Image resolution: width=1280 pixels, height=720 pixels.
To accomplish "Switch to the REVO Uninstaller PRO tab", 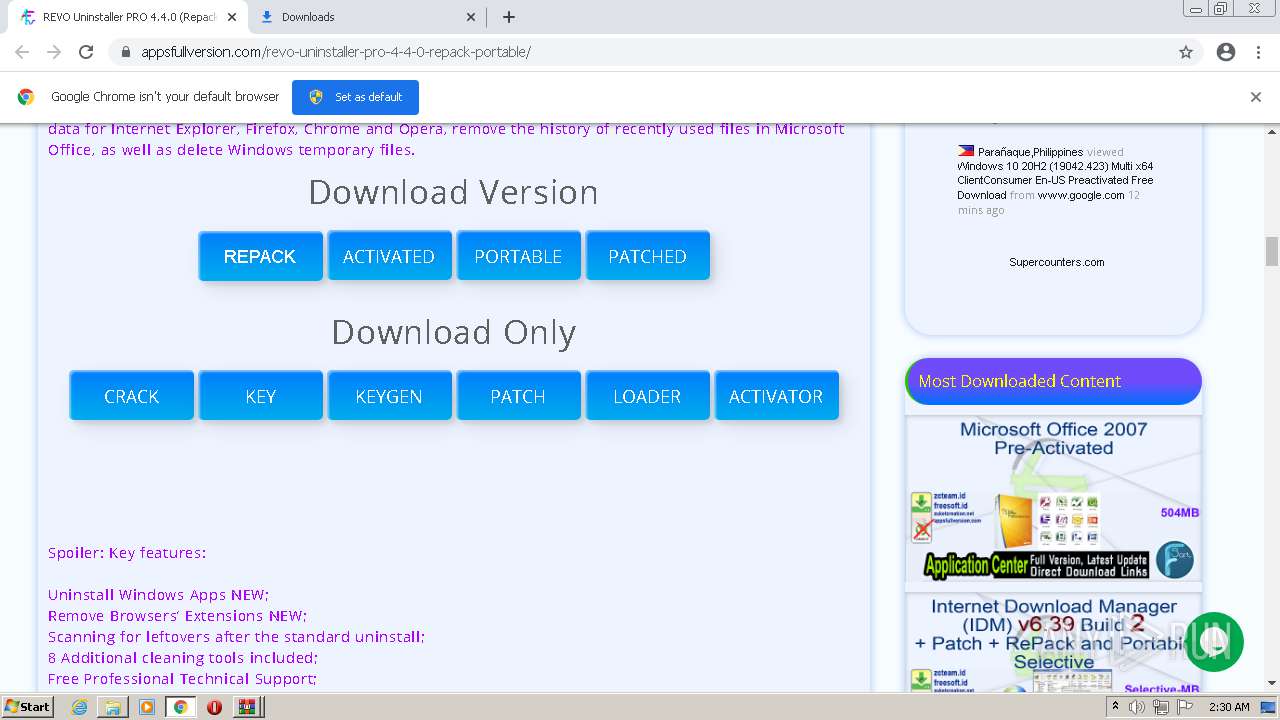I will (128, 17).
